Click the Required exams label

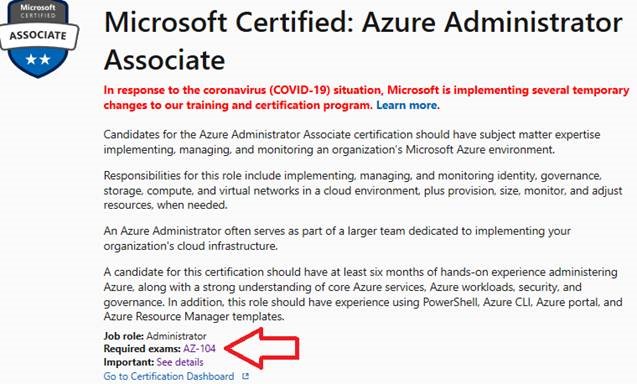pyautogui.click(x=142, y=349)
